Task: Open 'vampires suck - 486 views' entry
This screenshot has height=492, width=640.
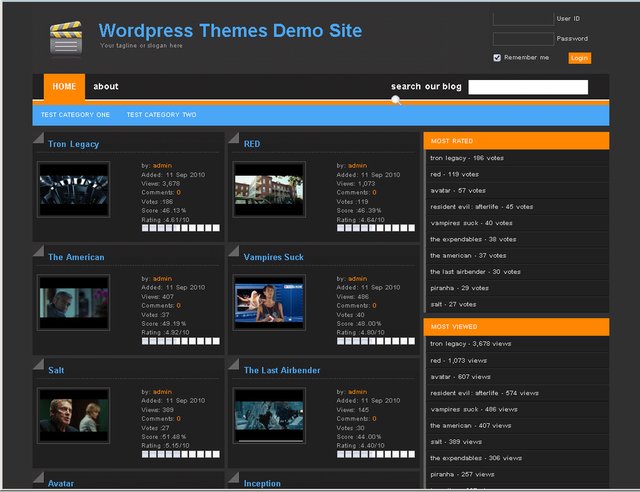Action: [474, 410]
